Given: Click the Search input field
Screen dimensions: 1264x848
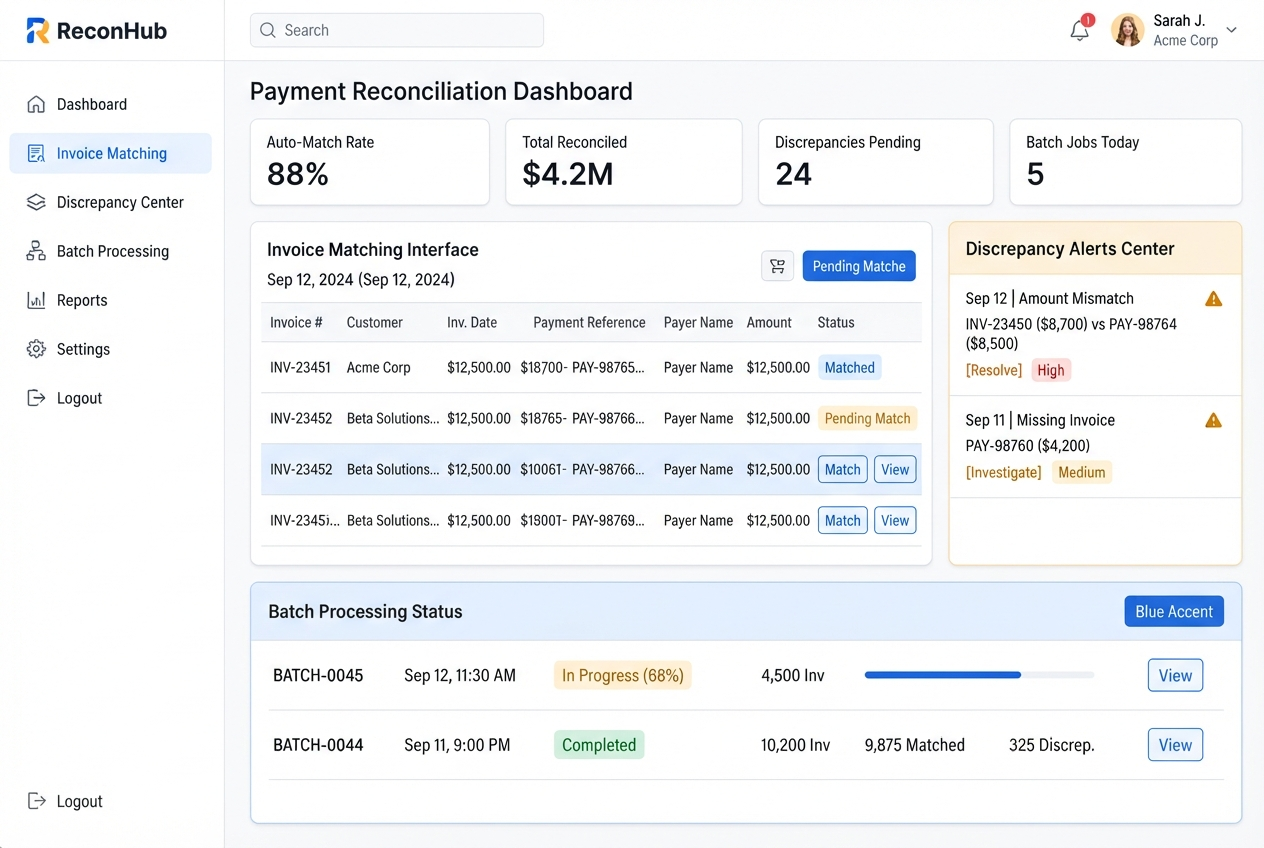Looking at the screenshot, I should pos(397,30).
